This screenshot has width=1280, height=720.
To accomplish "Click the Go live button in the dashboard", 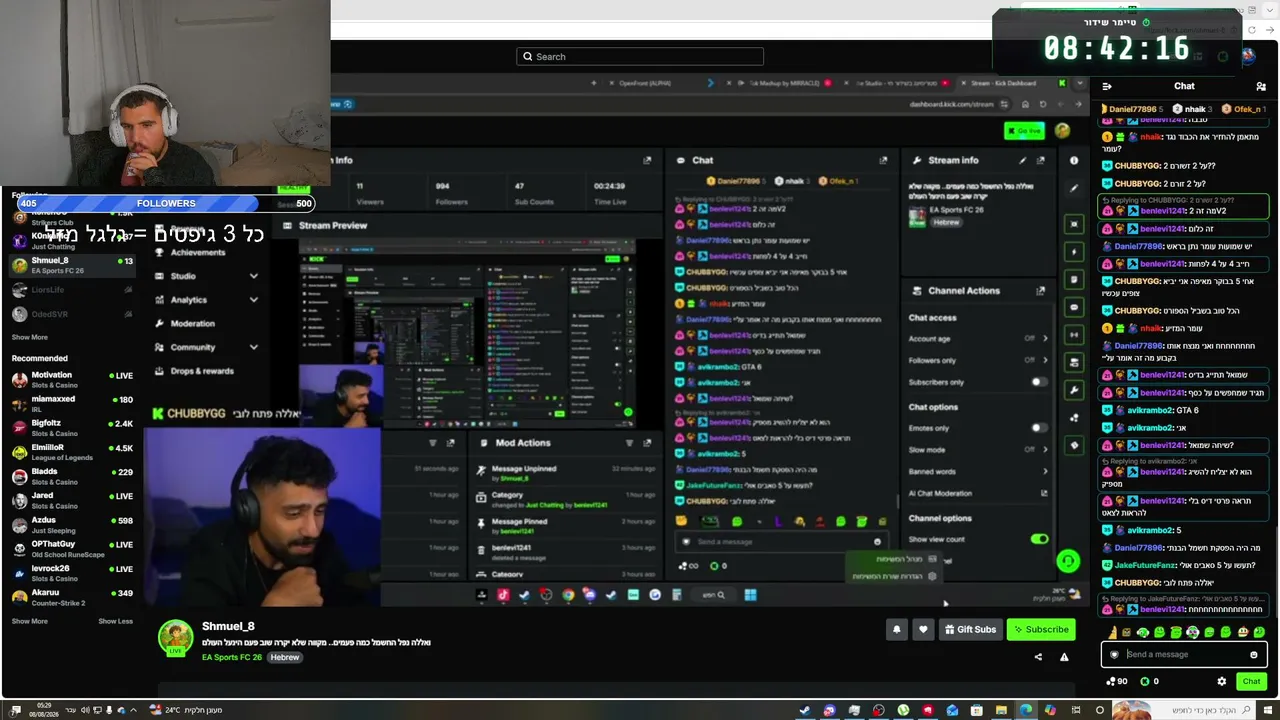I will click(1024, 131).
